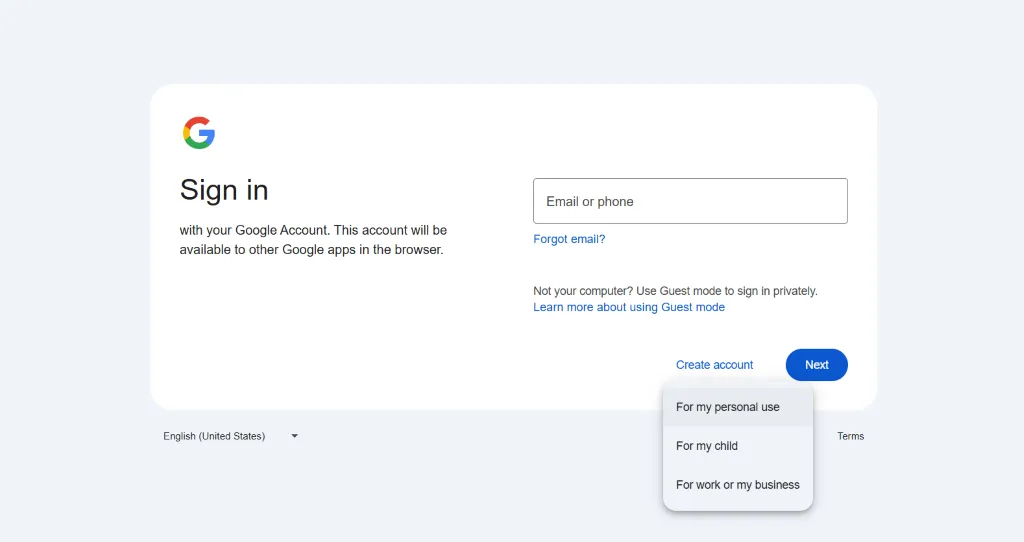Viewport: 1024px width, 542px height.
Task: Click the 'Create account' text label
Action: 714,365
